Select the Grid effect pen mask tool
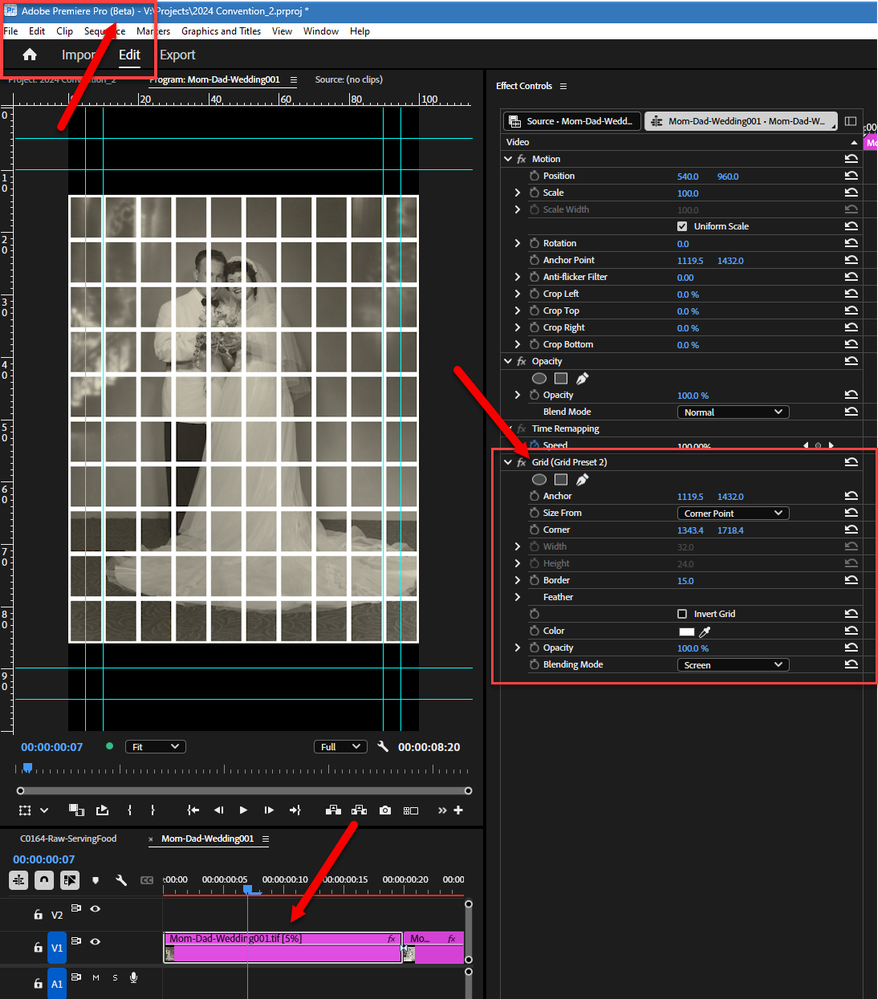 [582, 480]
